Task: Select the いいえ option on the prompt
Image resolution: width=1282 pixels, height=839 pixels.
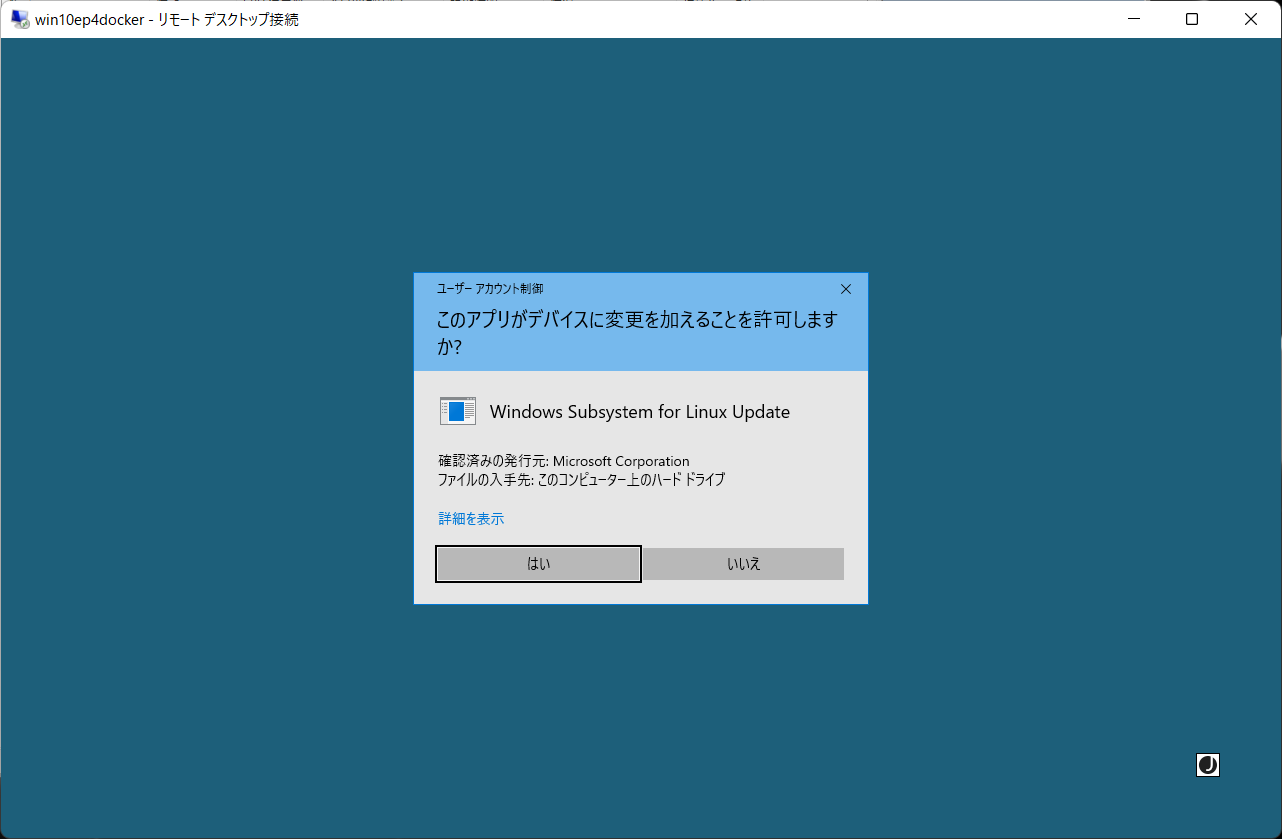Action: tap(742, 563)
